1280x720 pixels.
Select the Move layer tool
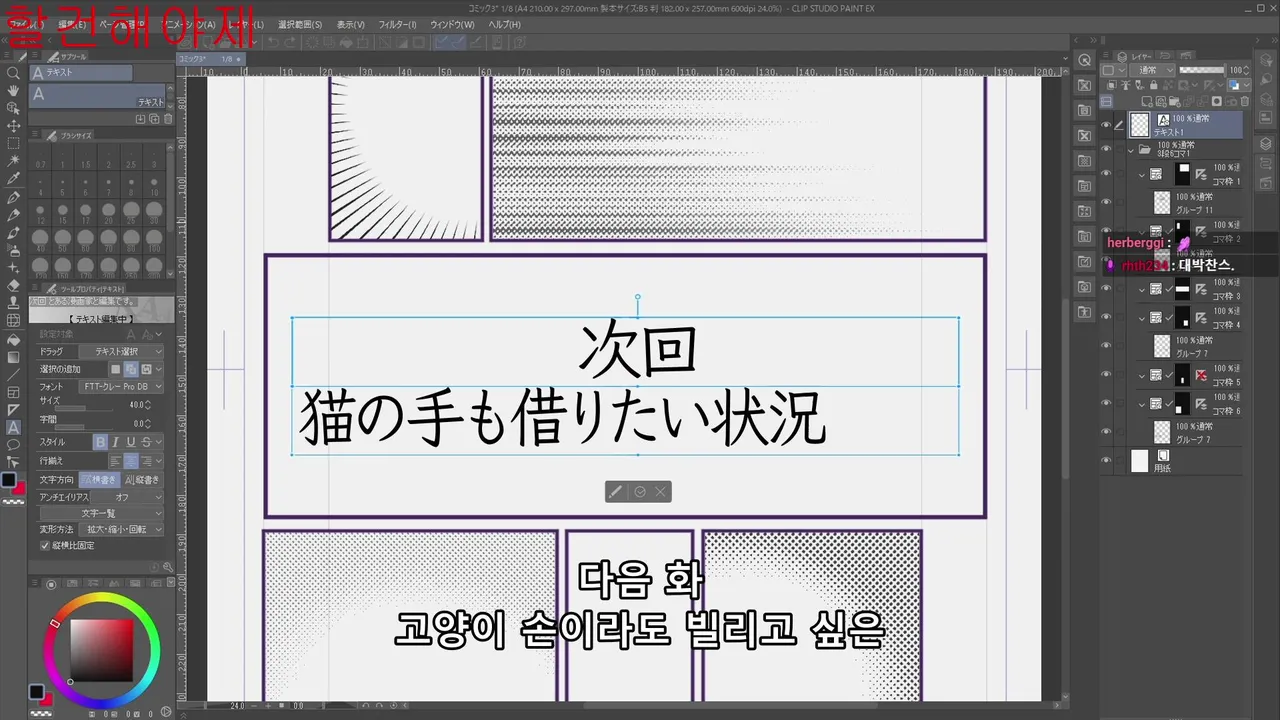click(x=13, y=126)
